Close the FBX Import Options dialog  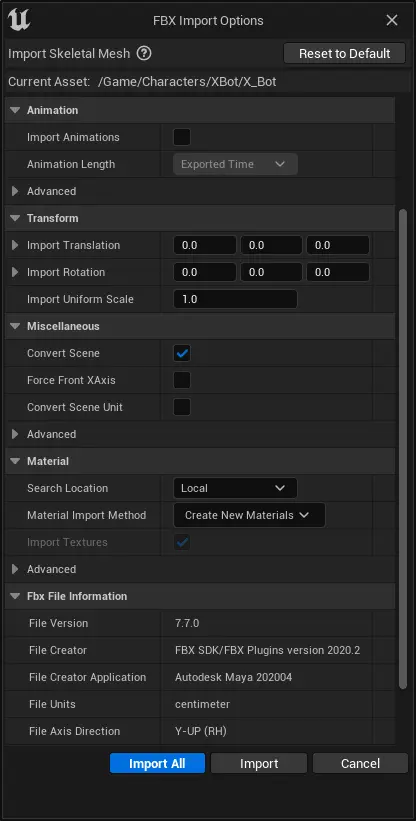pos(392,20)
